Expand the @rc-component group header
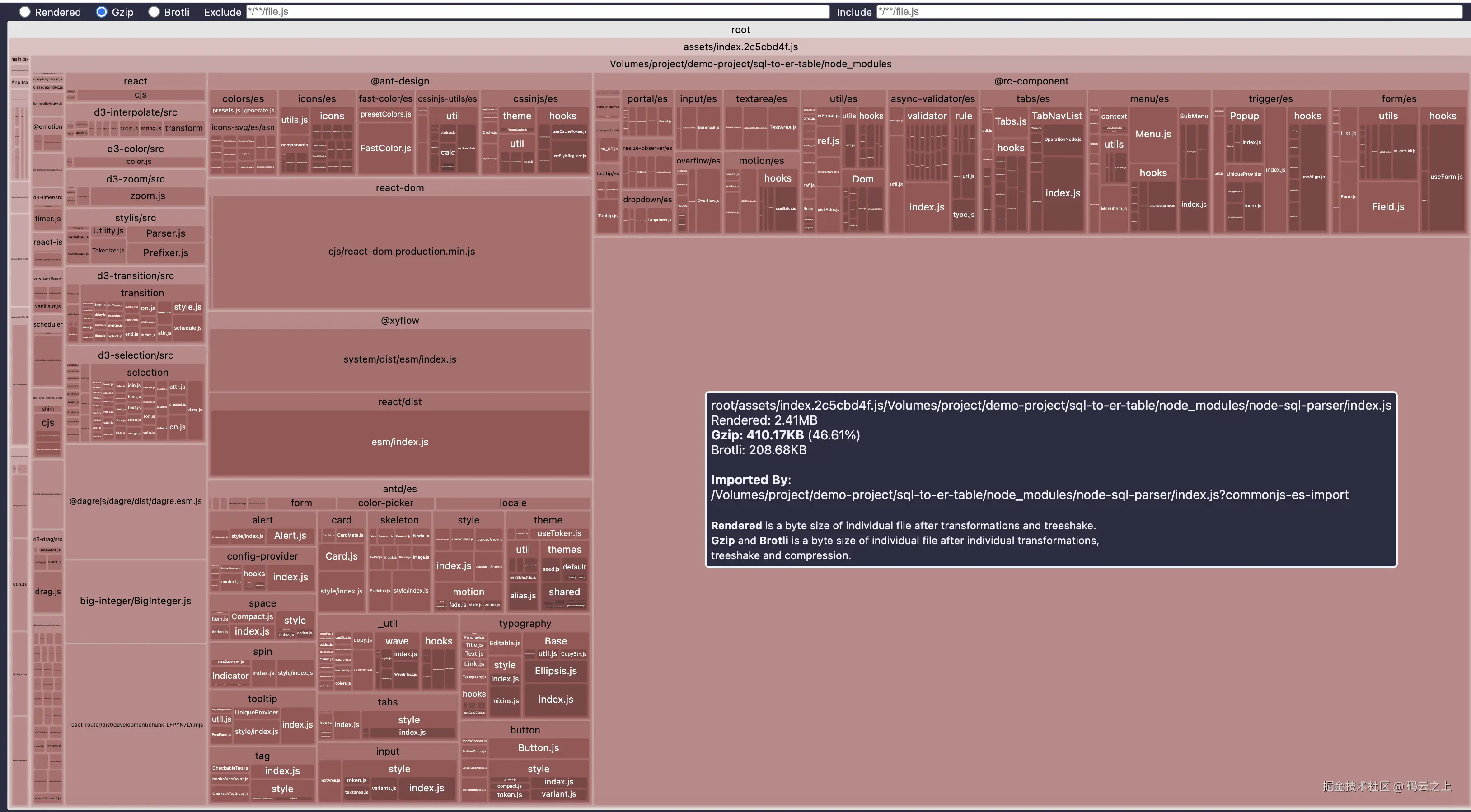The width and height of the screenshot is (1471, 812). point(1031,81)
